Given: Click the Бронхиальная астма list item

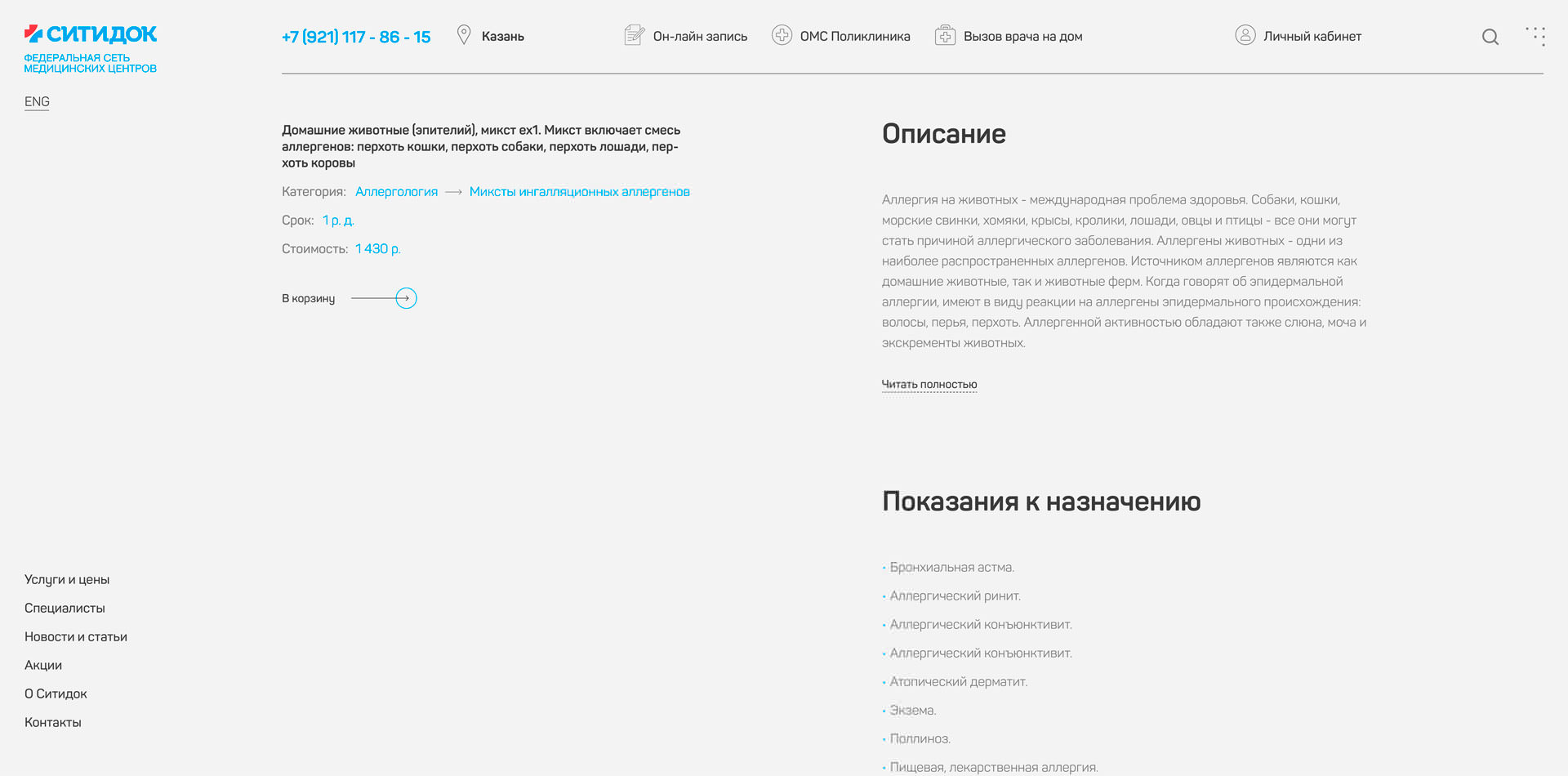Looking at the screenshot, I should tap(951, 567).
